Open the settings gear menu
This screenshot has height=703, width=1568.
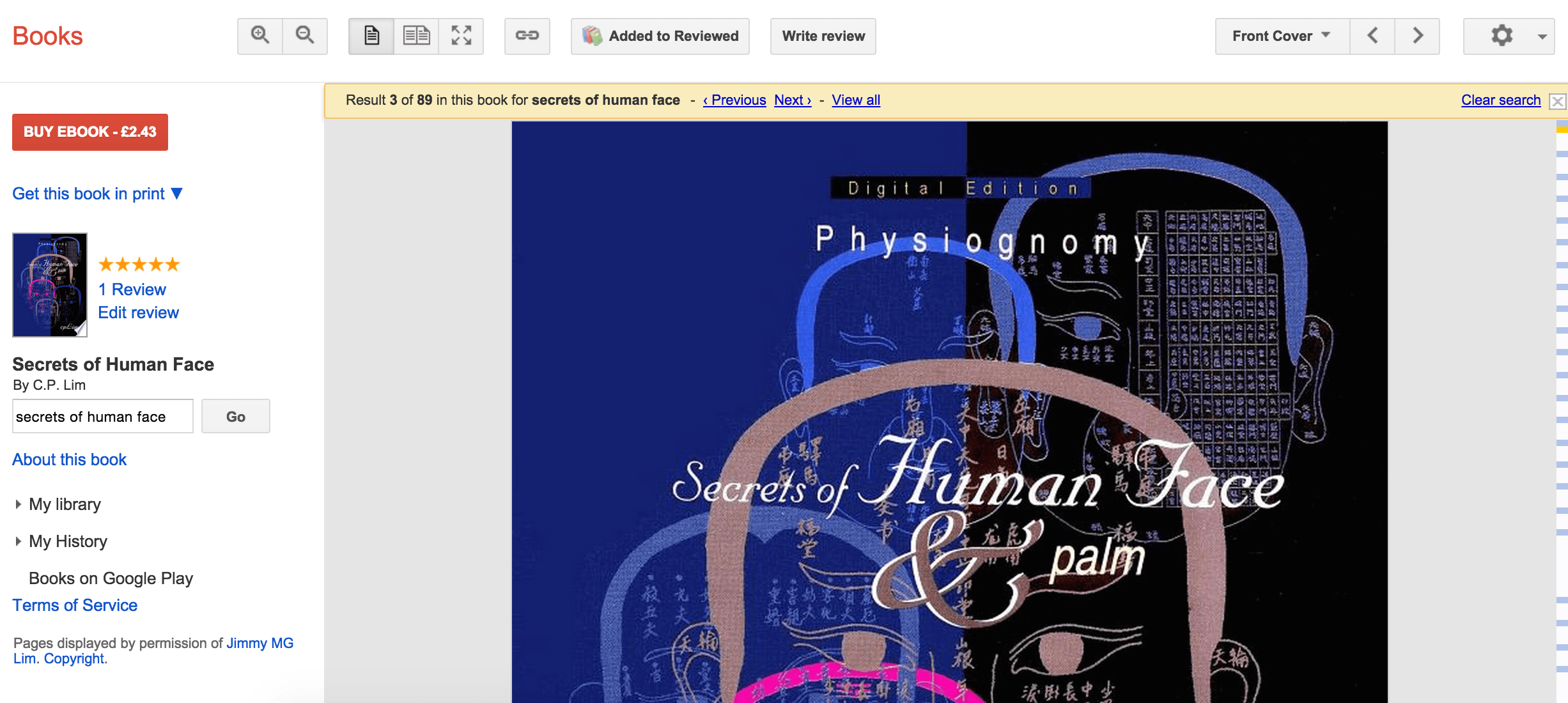click(x=1509, y=36)
